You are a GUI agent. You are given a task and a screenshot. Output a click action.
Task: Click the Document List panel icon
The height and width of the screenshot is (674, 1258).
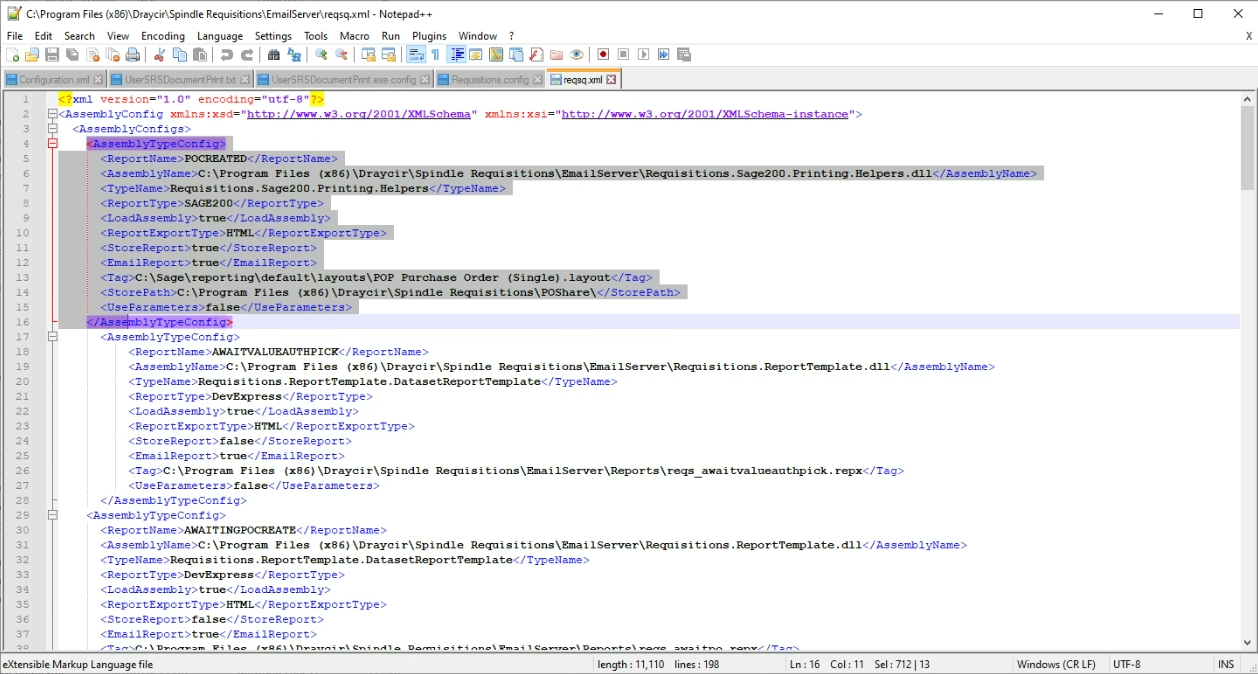tap(516, 54)
